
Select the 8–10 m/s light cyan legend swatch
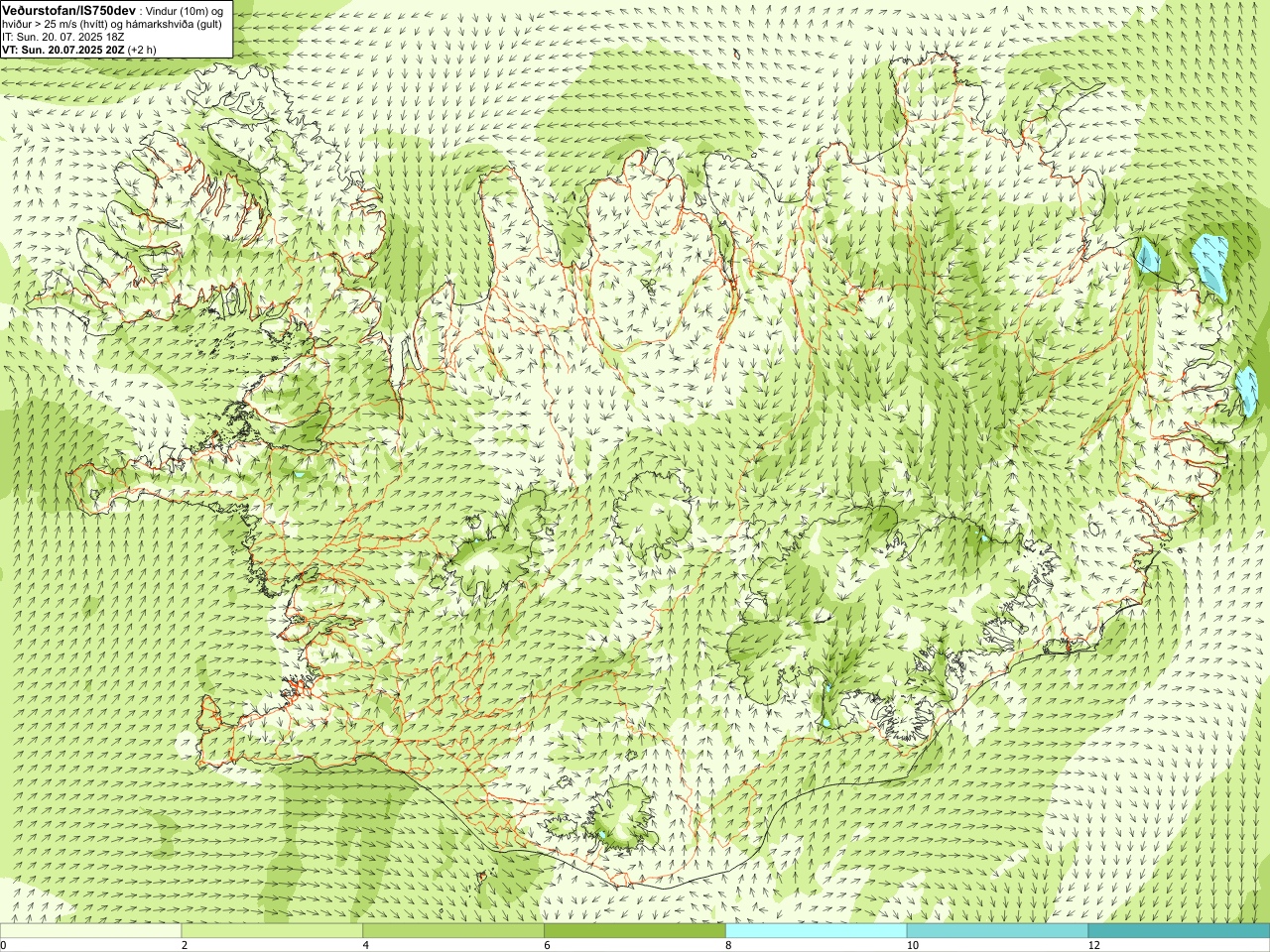click(x=817, y=931)
